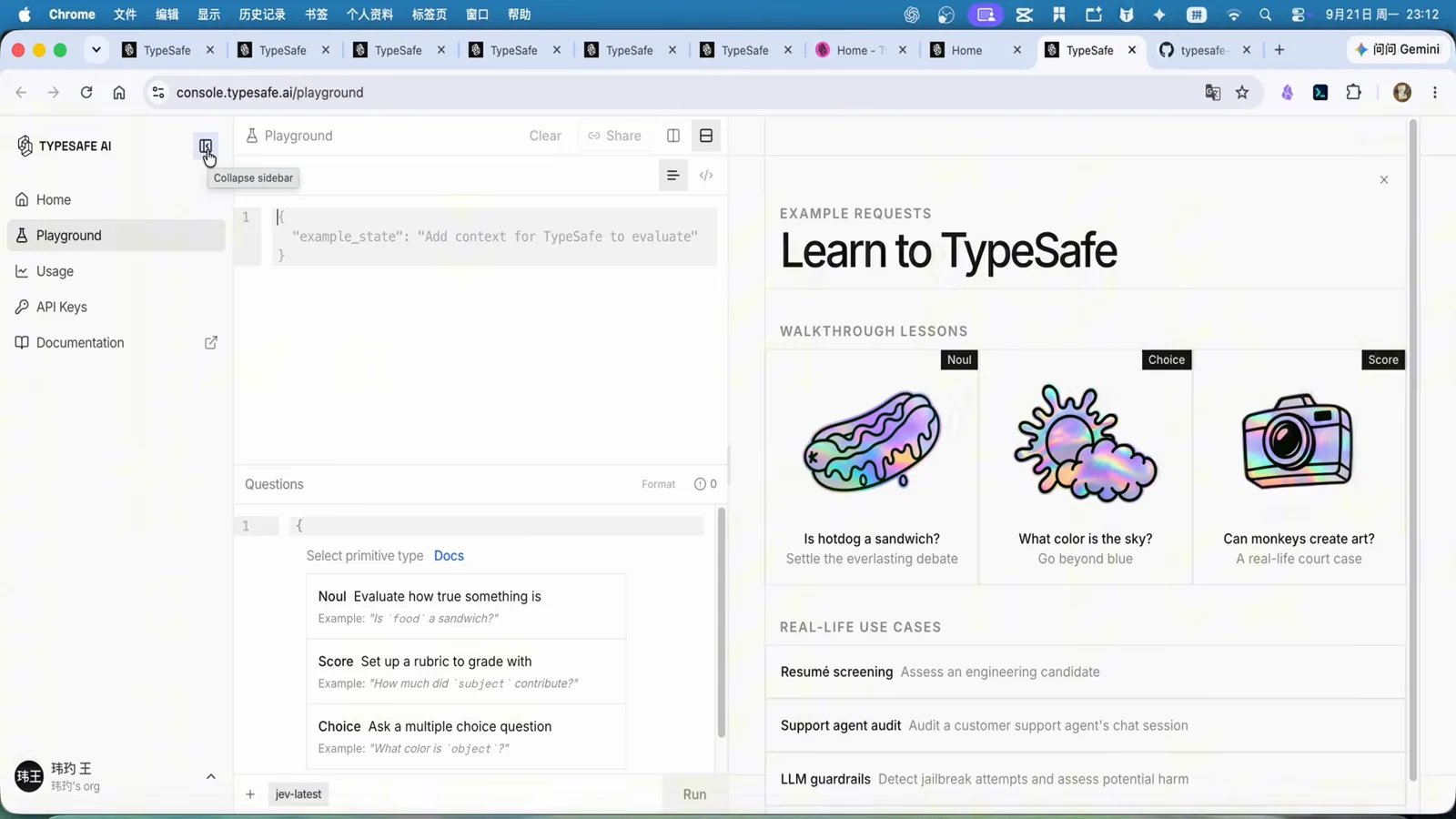Choose the Score primitive type
This screenshot has width=1456, height=819.
pos(466,672)
